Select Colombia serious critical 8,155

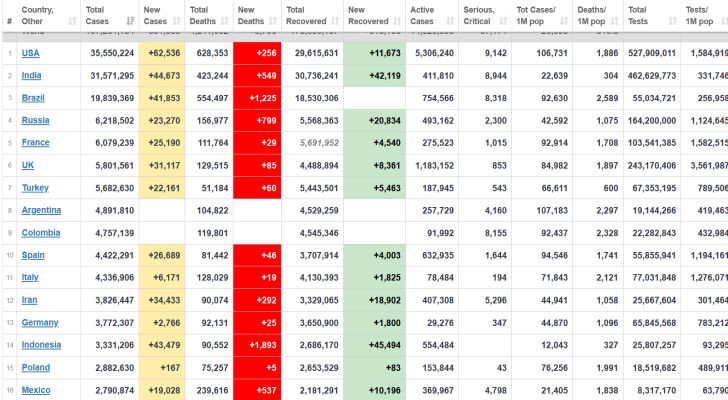pos(495,232)
